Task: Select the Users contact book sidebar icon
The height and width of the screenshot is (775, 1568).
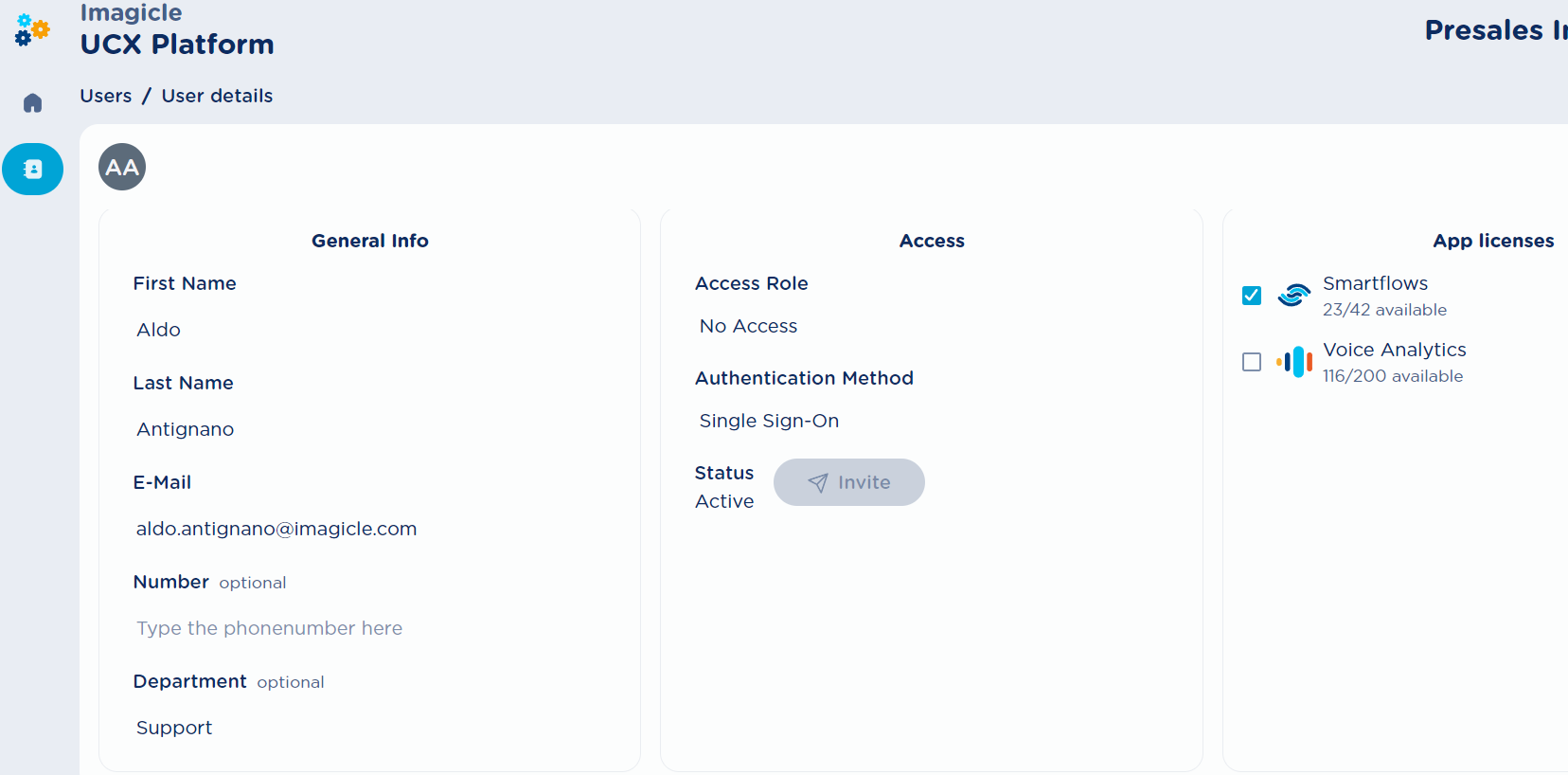Action: click(x=33, y=170)
